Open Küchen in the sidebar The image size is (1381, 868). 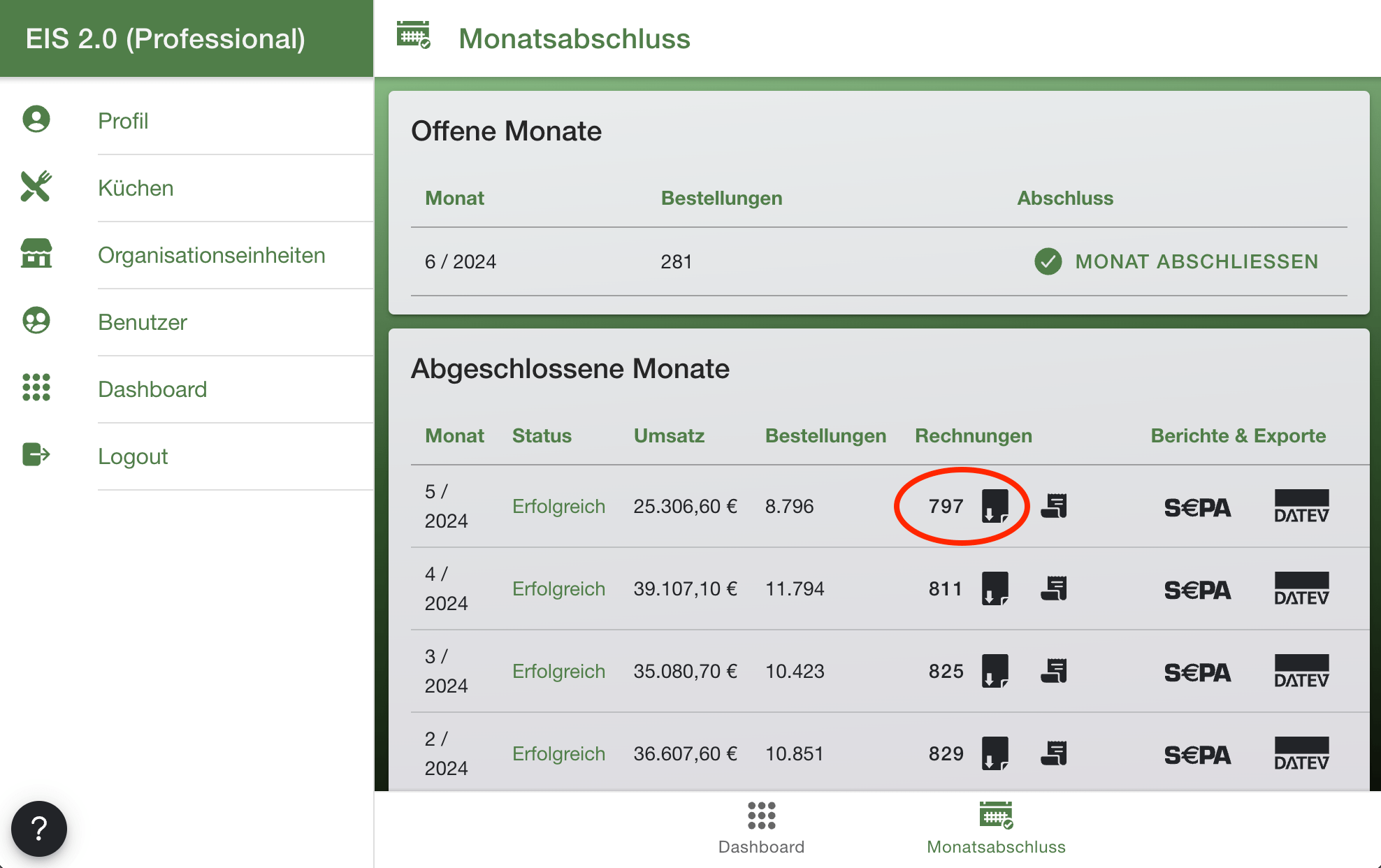click(x=187, y=187)
